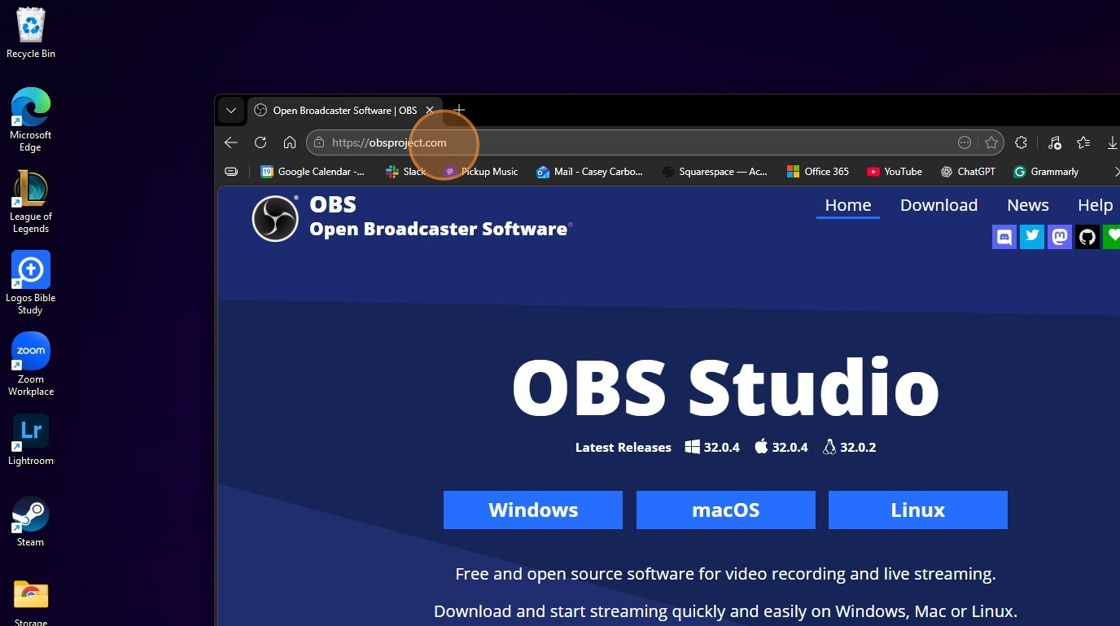
Task: Open the Squarespace bookmark
Action: click(x=714, y=172)
